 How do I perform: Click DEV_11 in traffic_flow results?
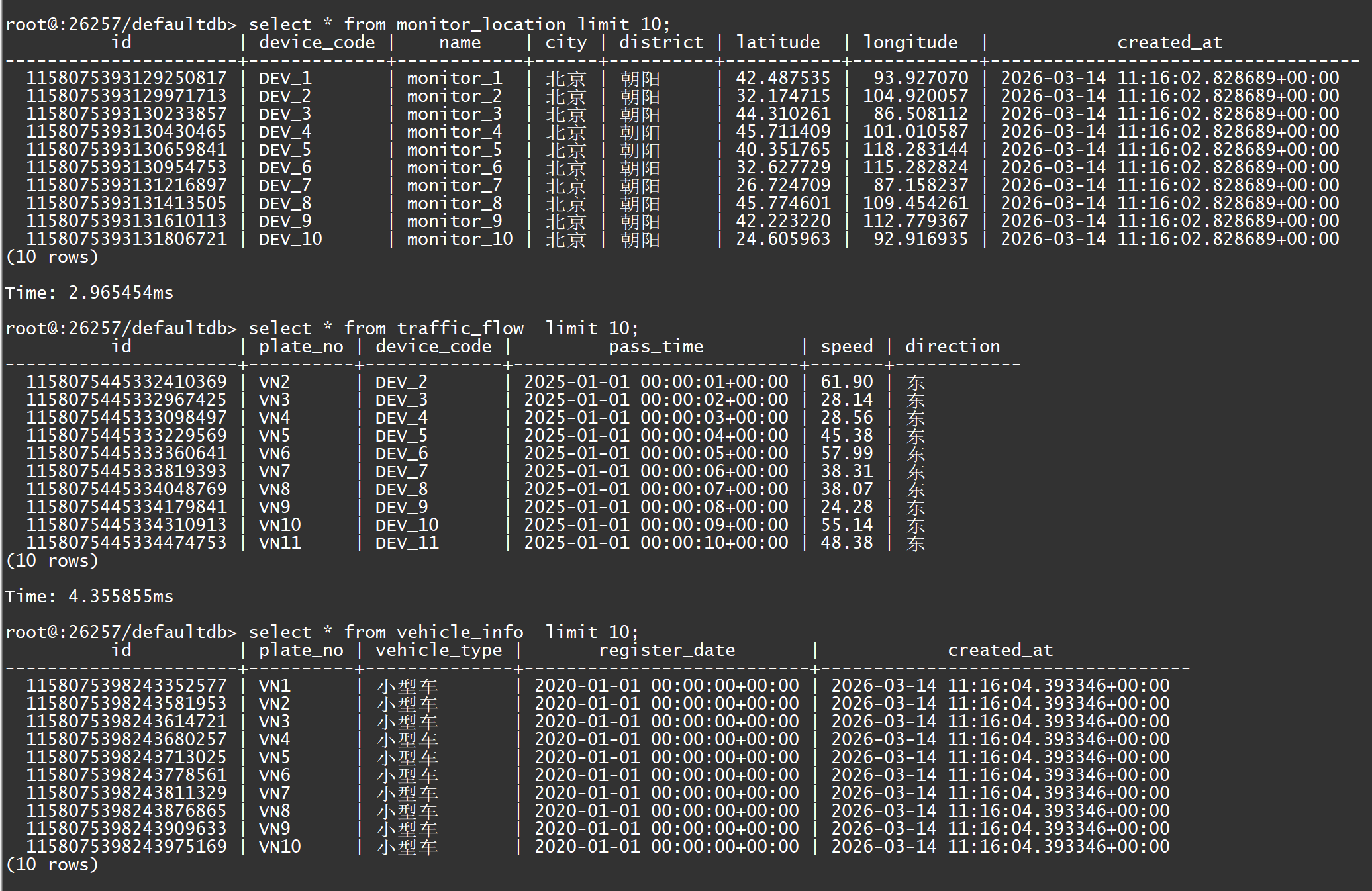tap(407, 543)
